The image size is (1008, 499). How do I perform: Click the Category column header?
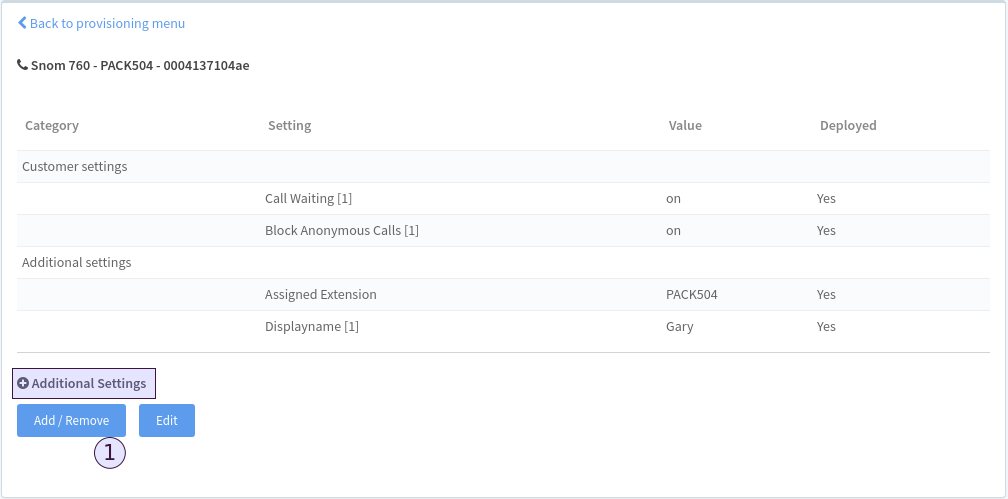52,126
